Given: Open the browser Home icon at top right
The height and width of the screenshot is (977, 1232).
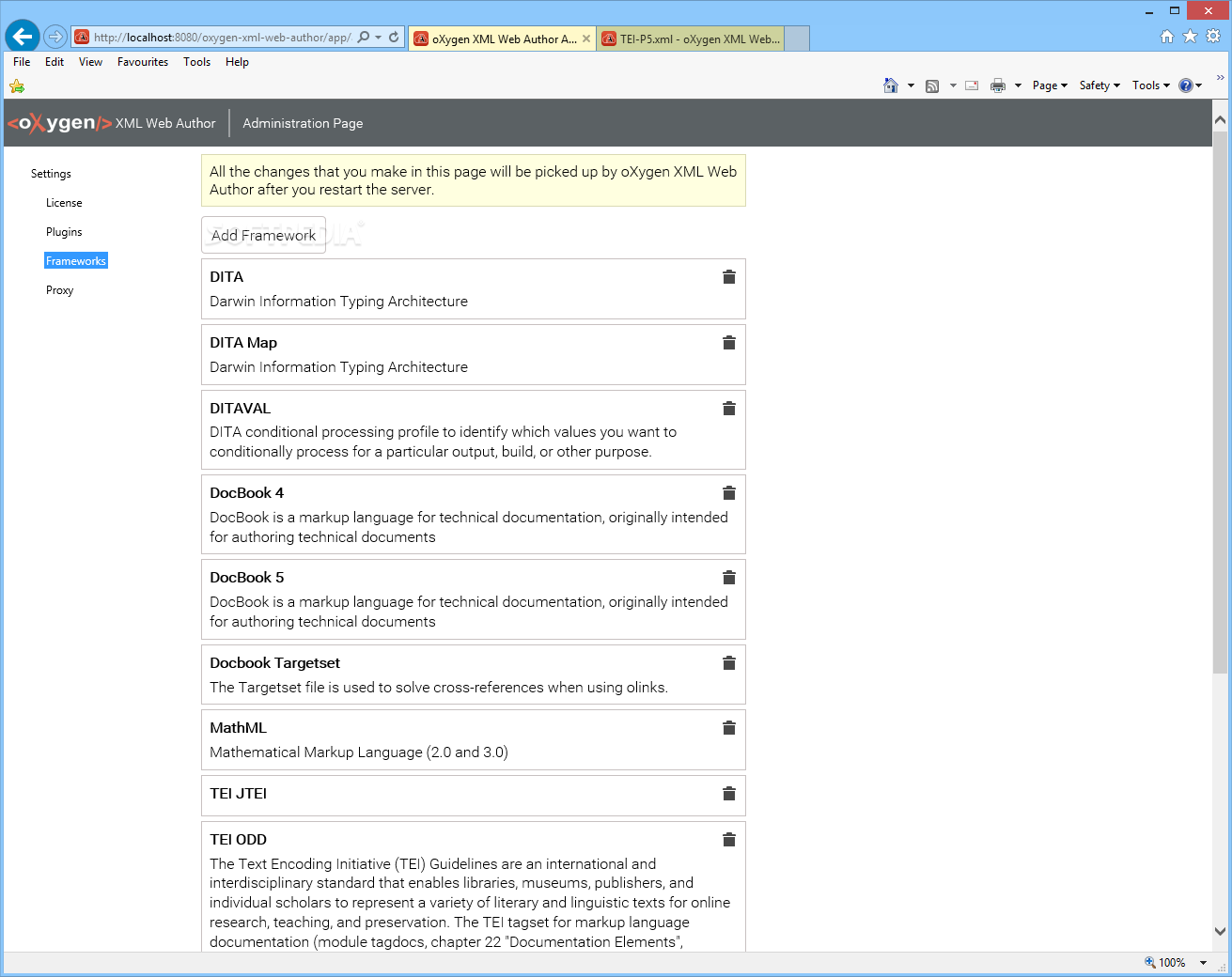Looking at the screenshot, I should point(1166,37).
